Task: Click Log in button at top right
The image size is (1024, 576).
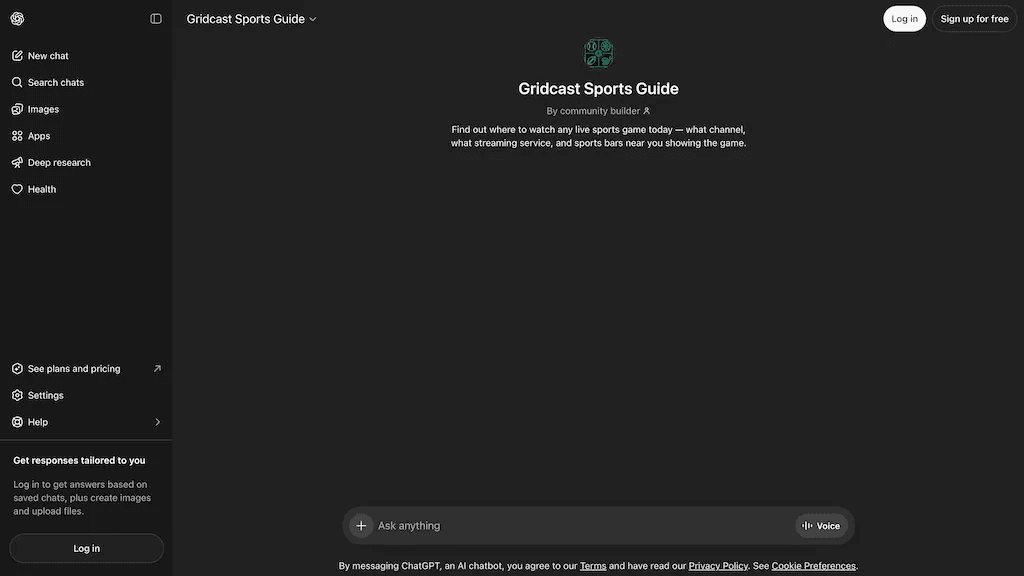Action: (904, 19)
